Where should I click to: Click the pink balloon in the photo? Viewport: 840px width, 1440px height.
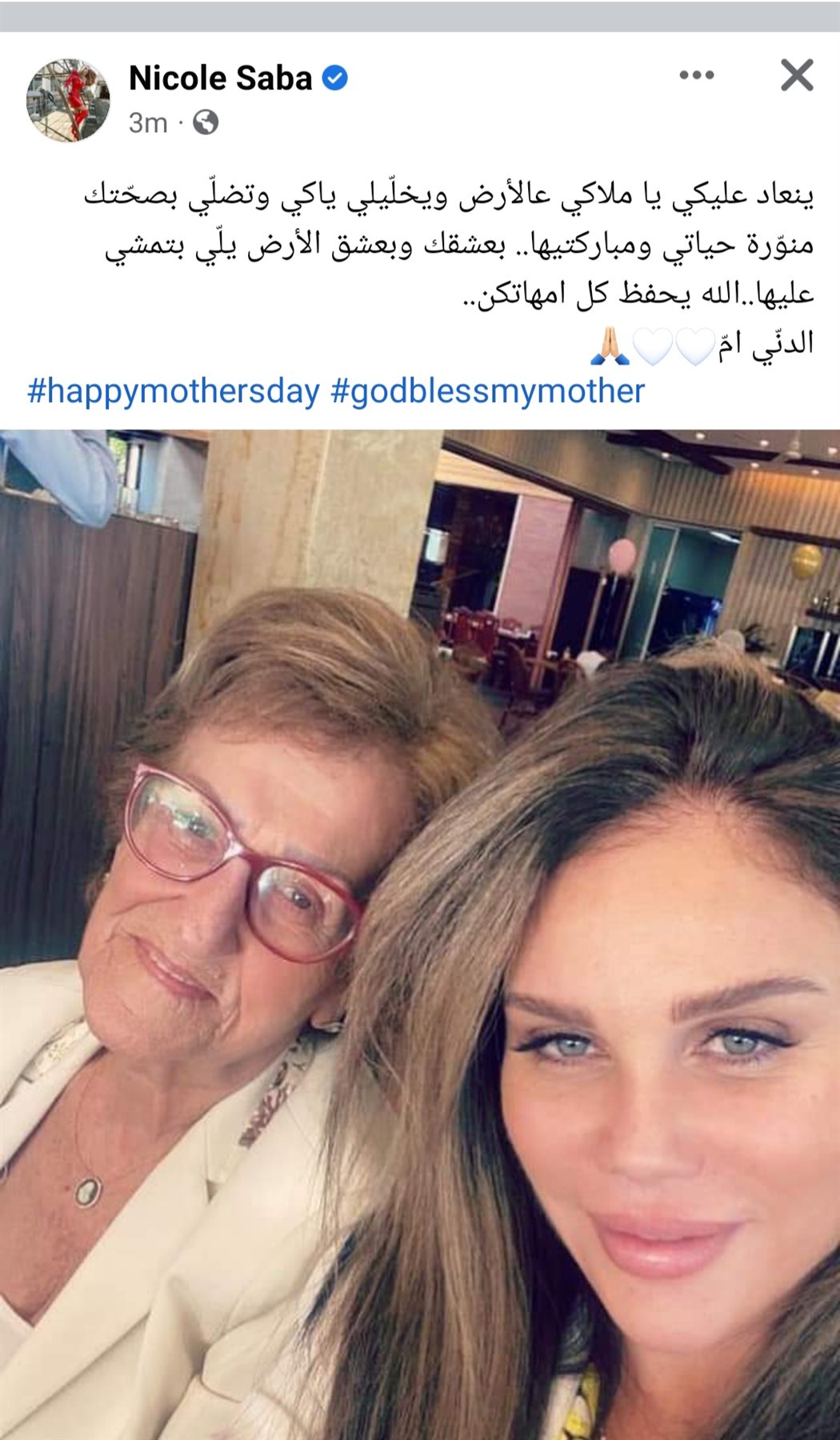tap(622, 555)
